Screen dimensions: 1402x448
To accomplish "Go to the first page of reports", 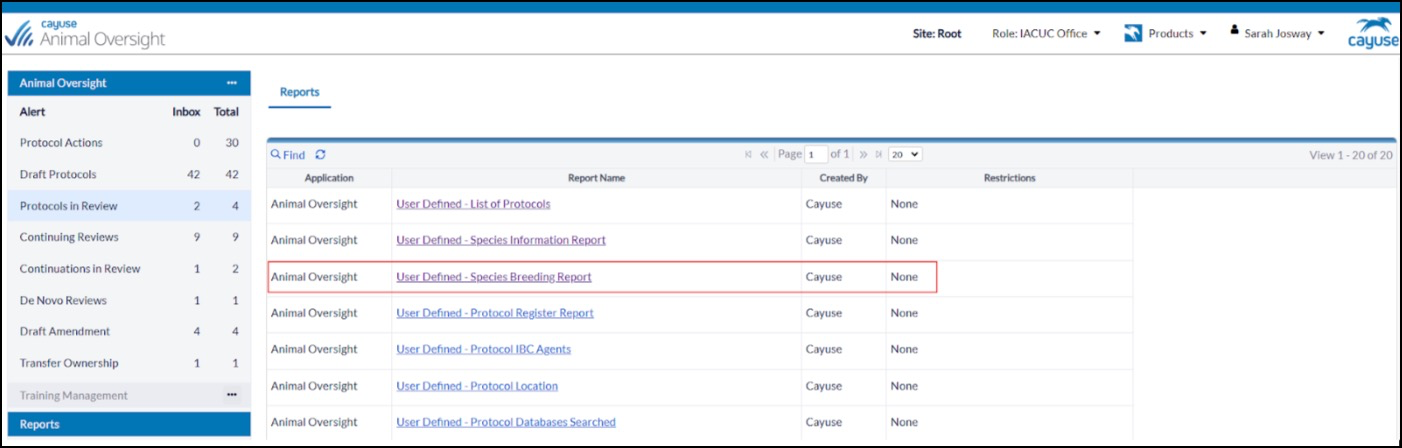I will [x=748, y=155].
